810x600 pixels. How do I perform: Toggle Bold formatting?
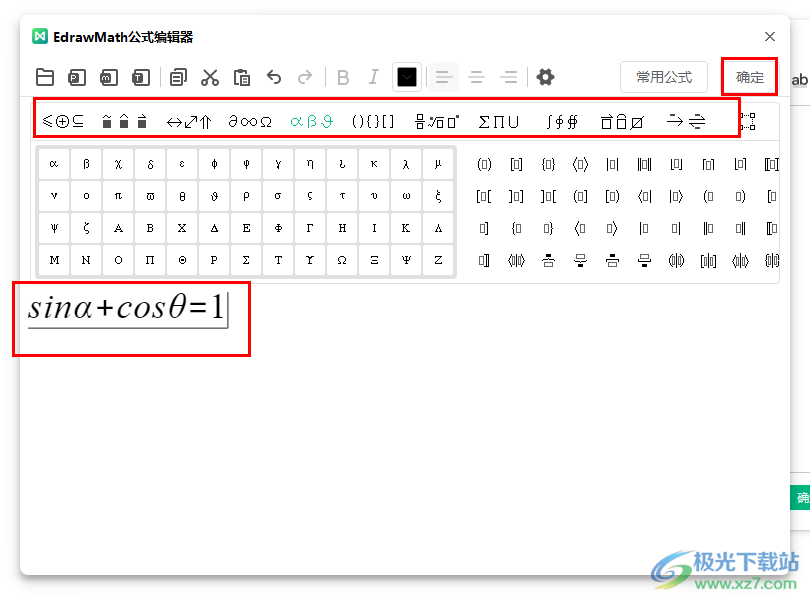pyautogui.click(x=342, y=78)
